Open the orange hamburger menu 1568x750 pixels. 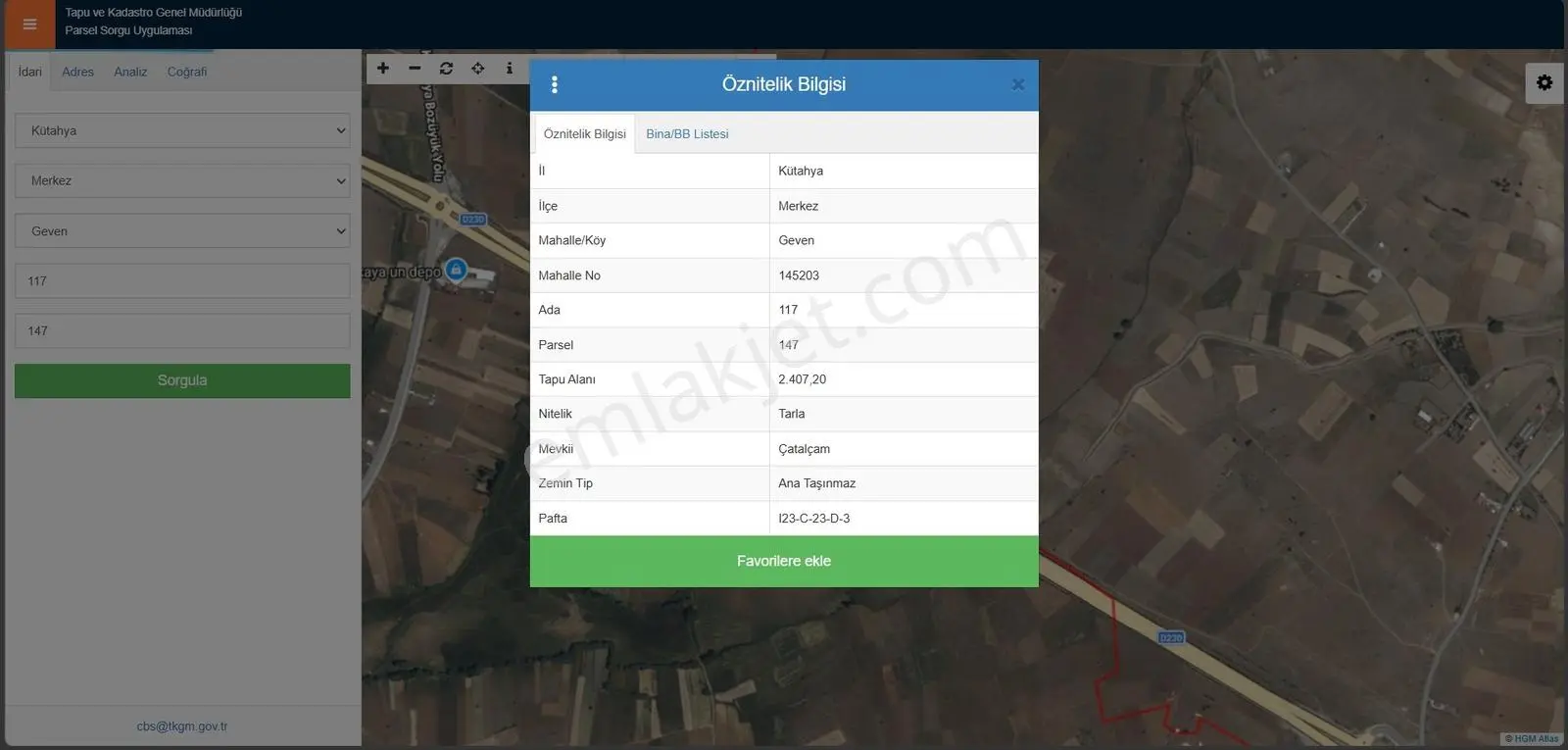29,25
